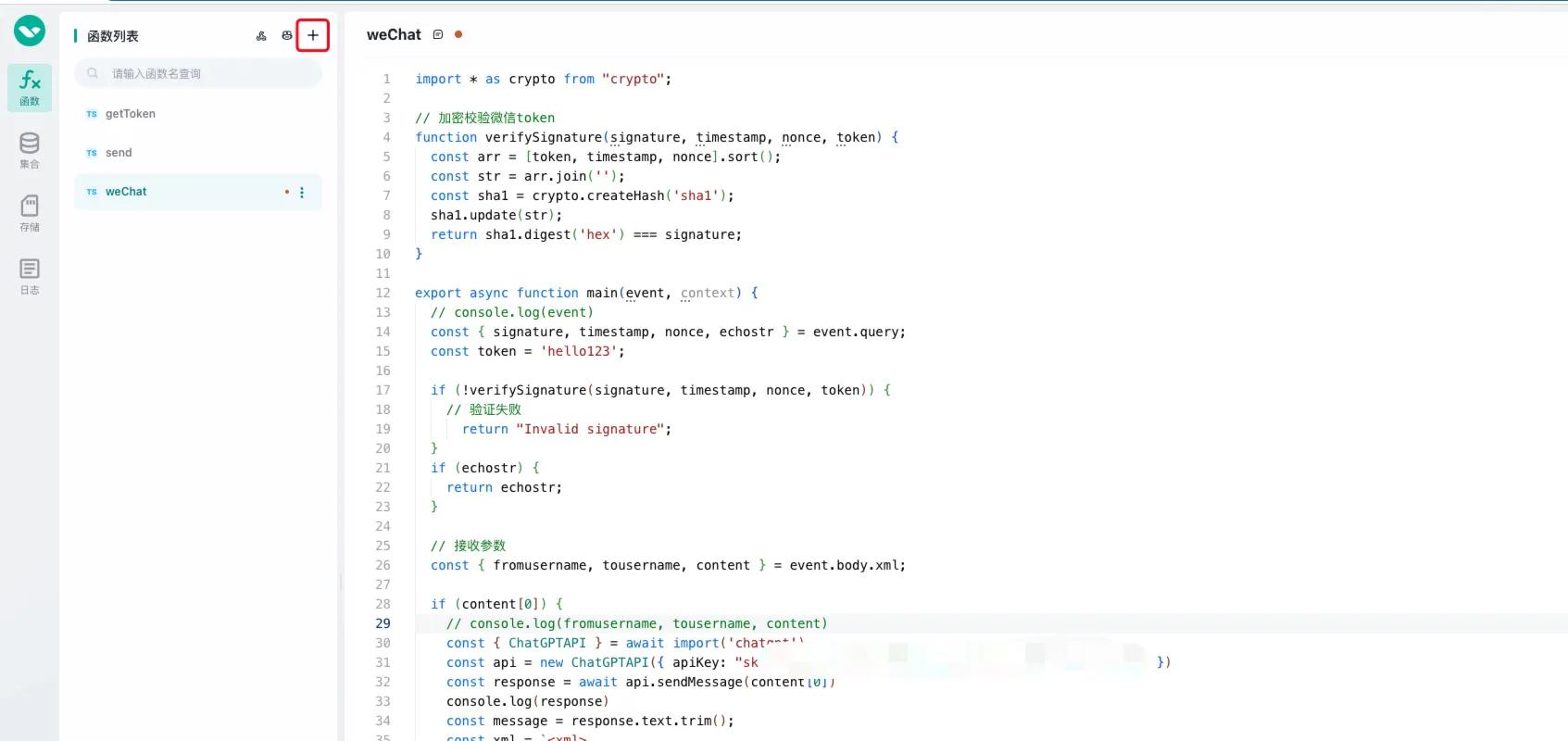Click the TS icon next to weChat
Image resolution: width=1568 pixels, height=741 pixels.
coord(92,192)
